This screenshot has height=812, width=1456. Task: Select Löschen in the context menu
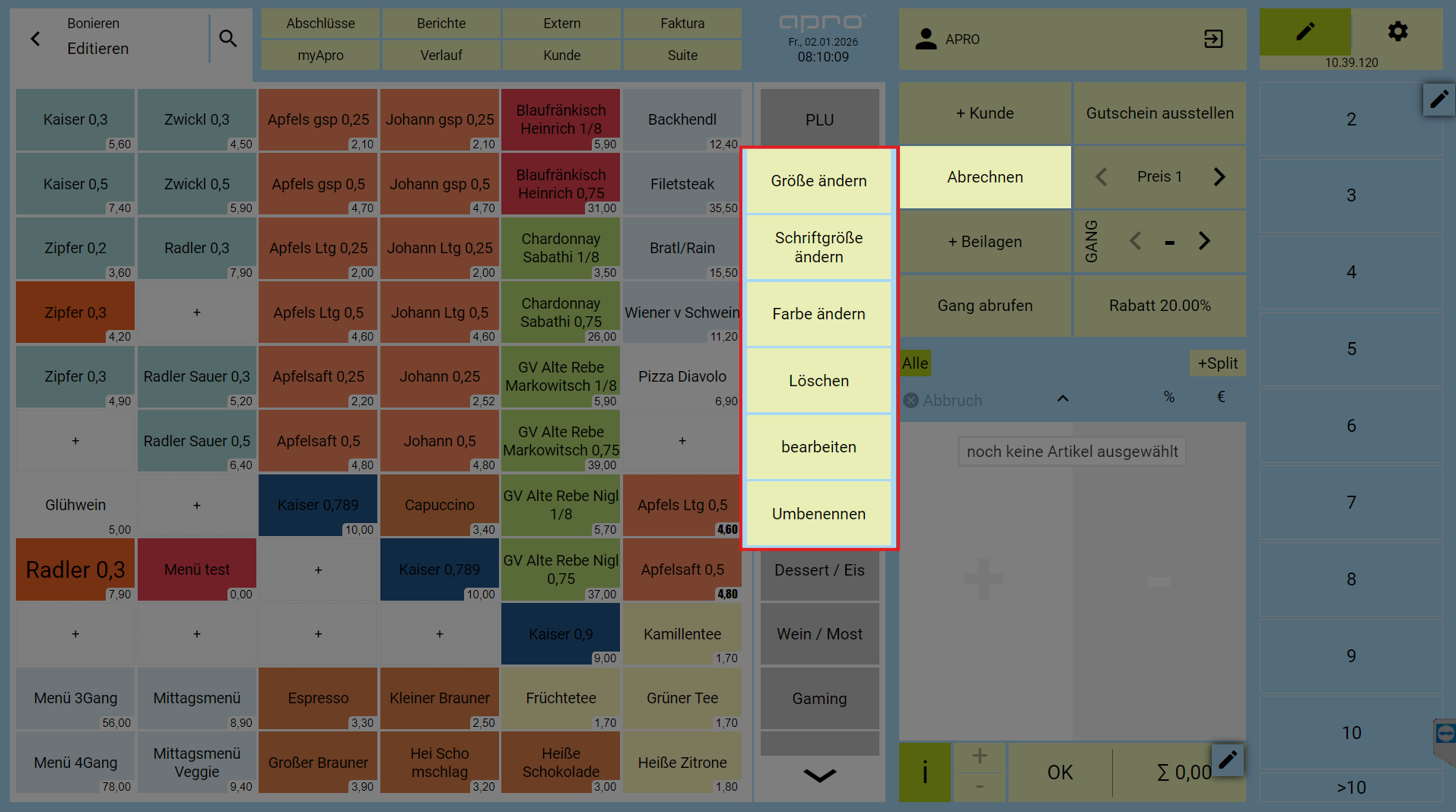(819, 381)
